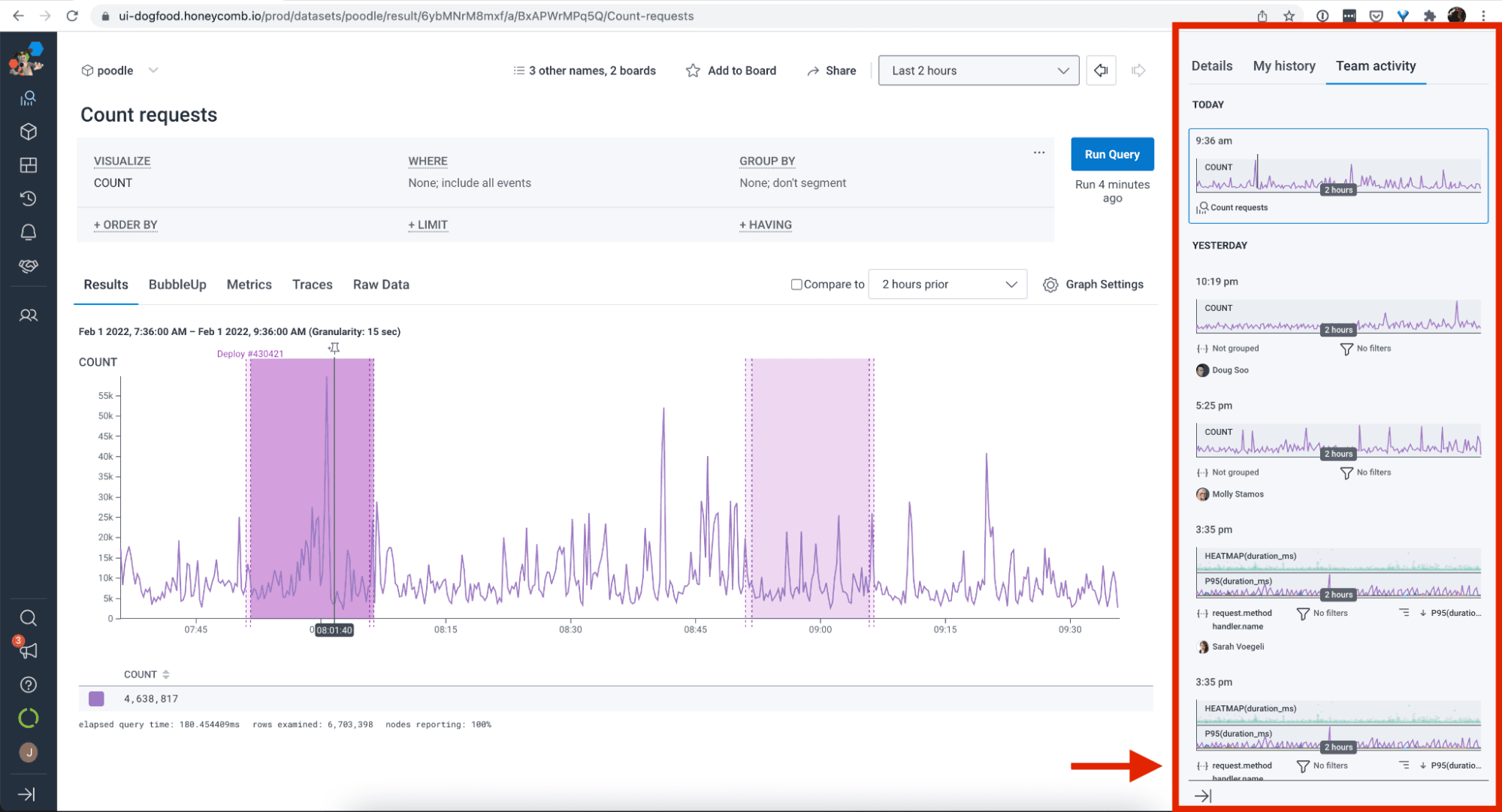Image resolution: width=1502 pixels, height=812 pixels.
Task: Open the team people icon in sidebar
Action: (28, 315)
